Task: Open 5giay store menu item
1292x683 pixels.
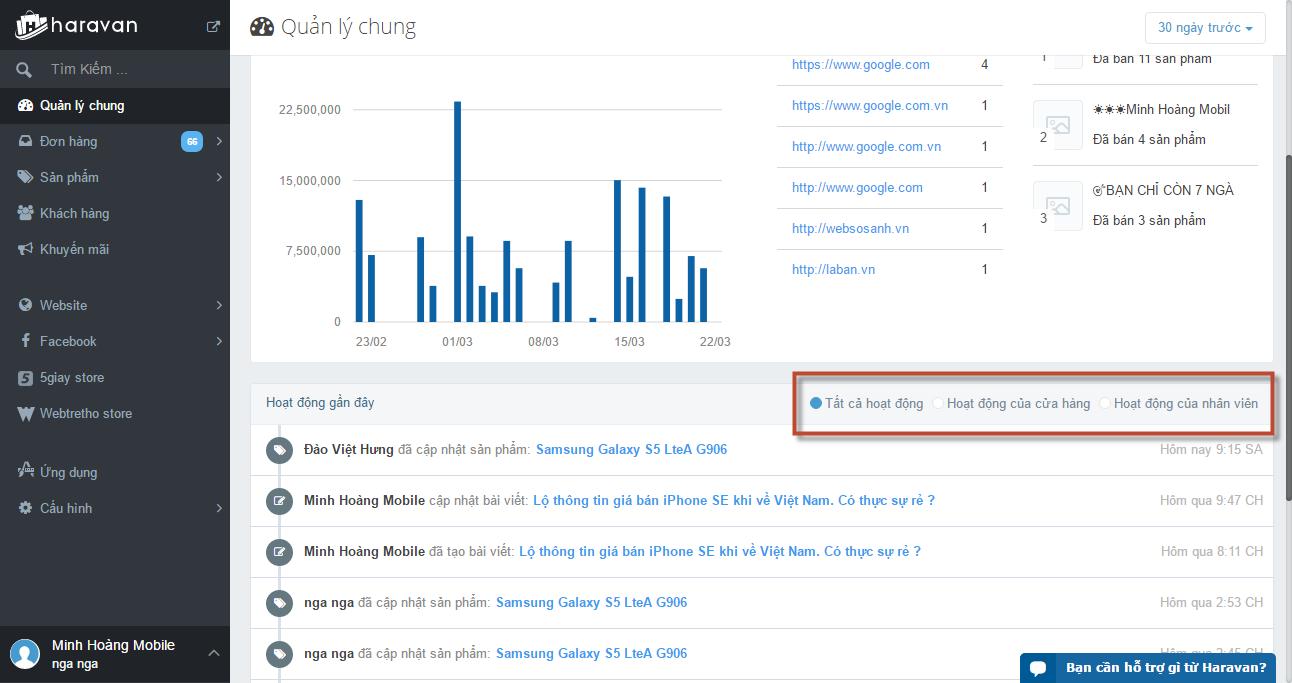Action: click(x=115, y=377)
